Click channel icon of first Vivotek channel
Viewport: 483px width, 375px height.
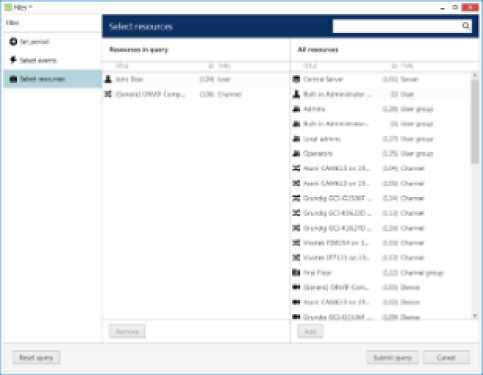[x=296, y=243]
